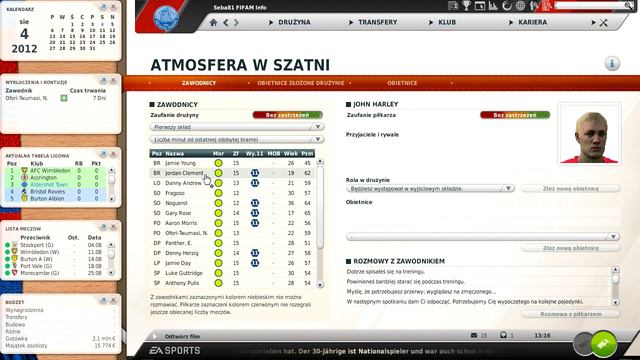640x360 pixels.
Task: Open the empty Obietnice dropdown
Action: (x=482, y=237)
